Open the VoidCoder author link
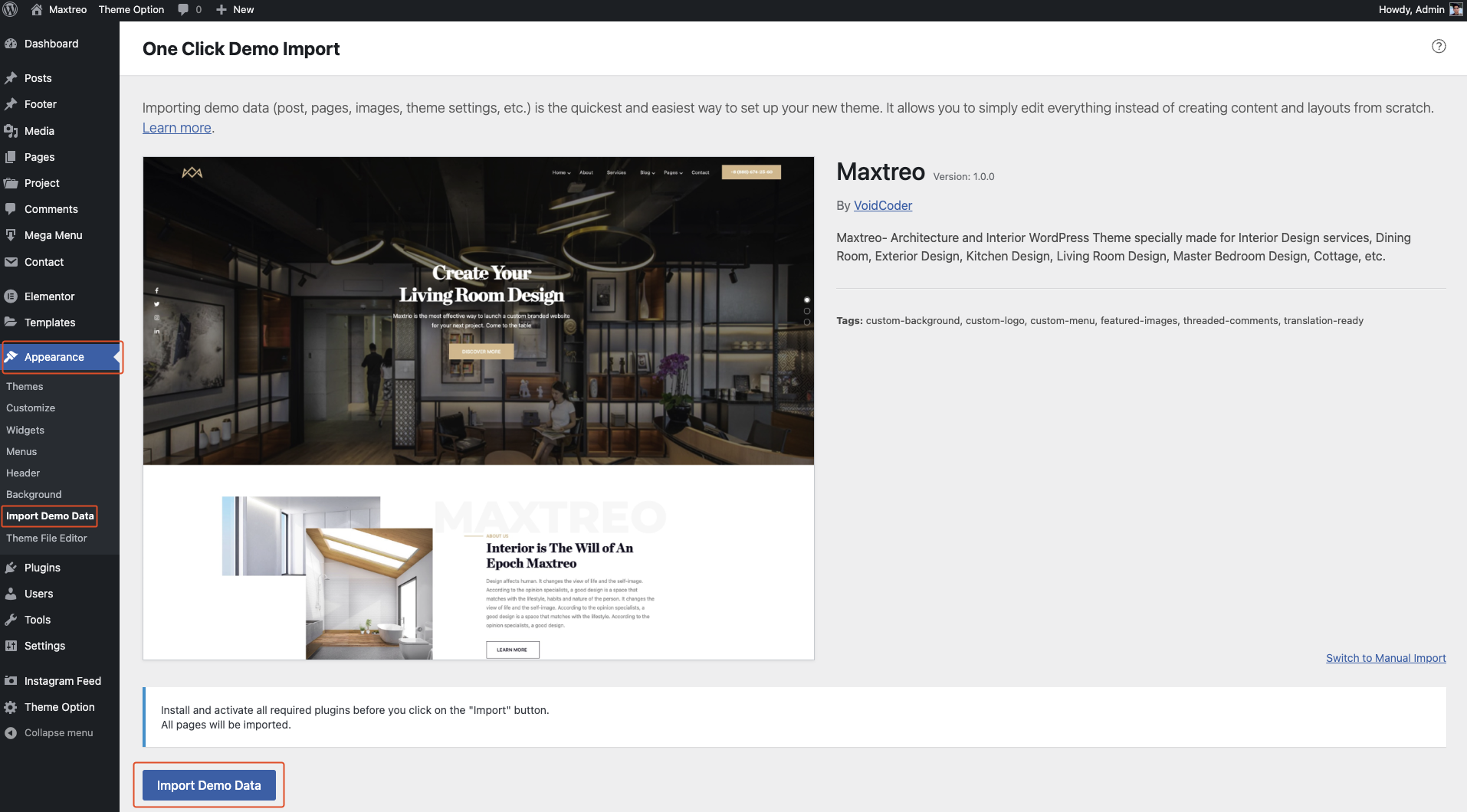 point(883,205)
